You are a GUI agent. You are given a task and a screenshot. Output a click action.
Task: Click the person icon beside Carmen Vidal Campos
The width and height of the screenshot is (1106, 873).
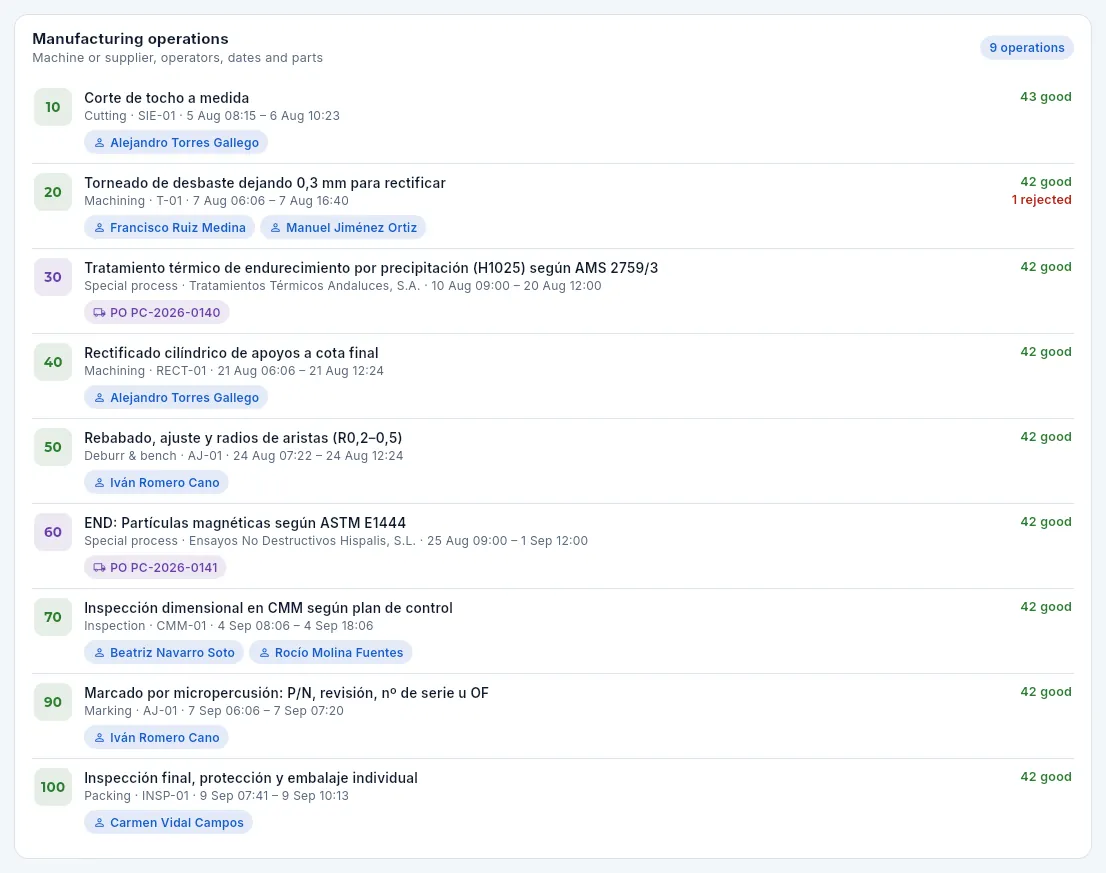coord(99,823)
